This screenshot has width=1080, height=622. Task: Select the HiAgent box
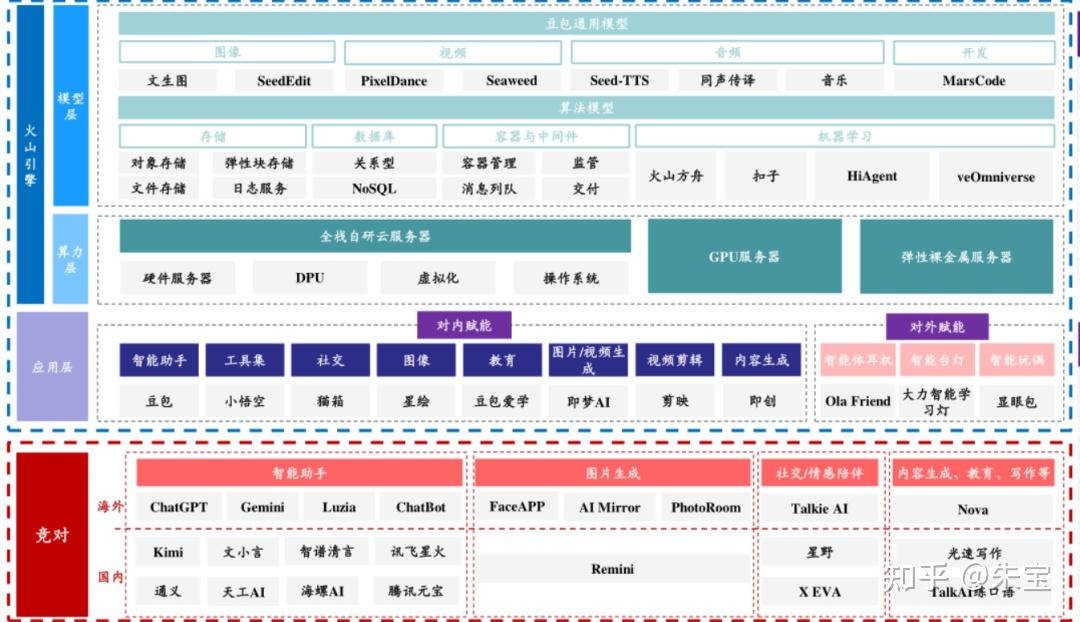[872, 176]
